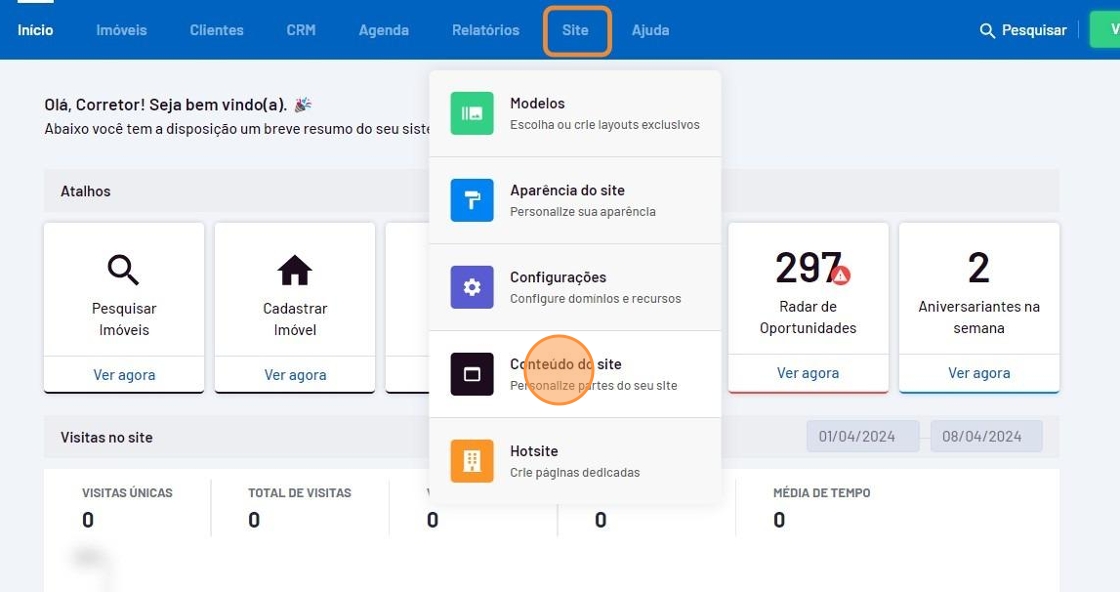Expand the Relatórios menu
This screenshot has height=592, width=1120.
point(485,30)
